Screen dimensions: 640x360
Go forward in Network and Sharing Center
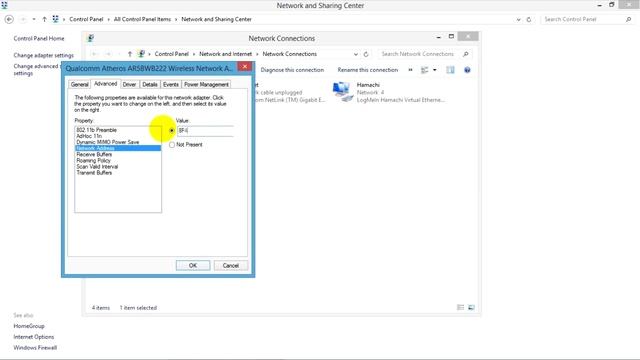click(23, 19)
